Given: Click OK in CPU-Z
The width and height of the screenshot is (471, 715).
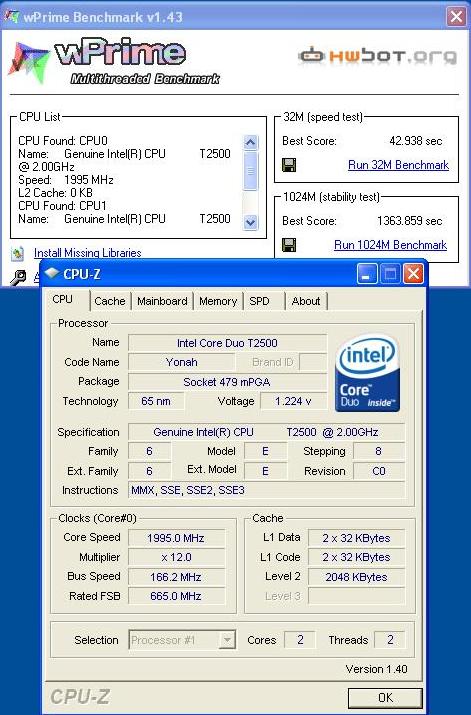Looking at the screenshot, I should (385, 698).
